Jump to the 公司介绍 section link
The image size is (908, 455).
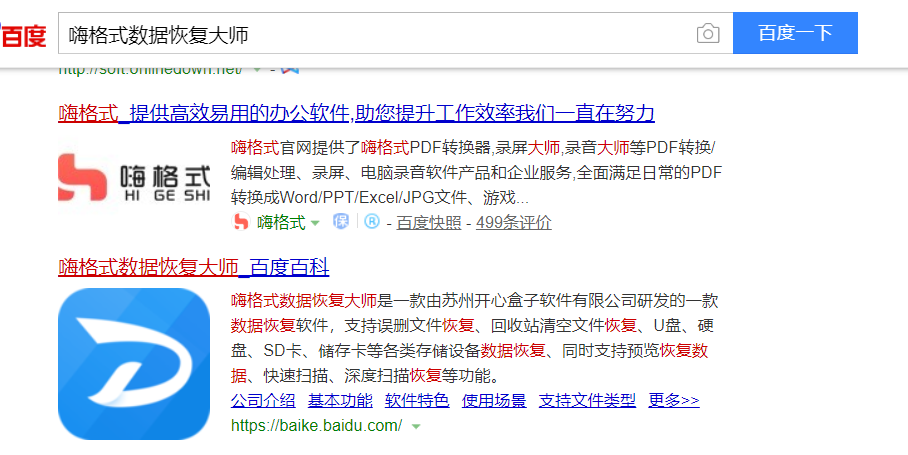click(x=263, y=401)
